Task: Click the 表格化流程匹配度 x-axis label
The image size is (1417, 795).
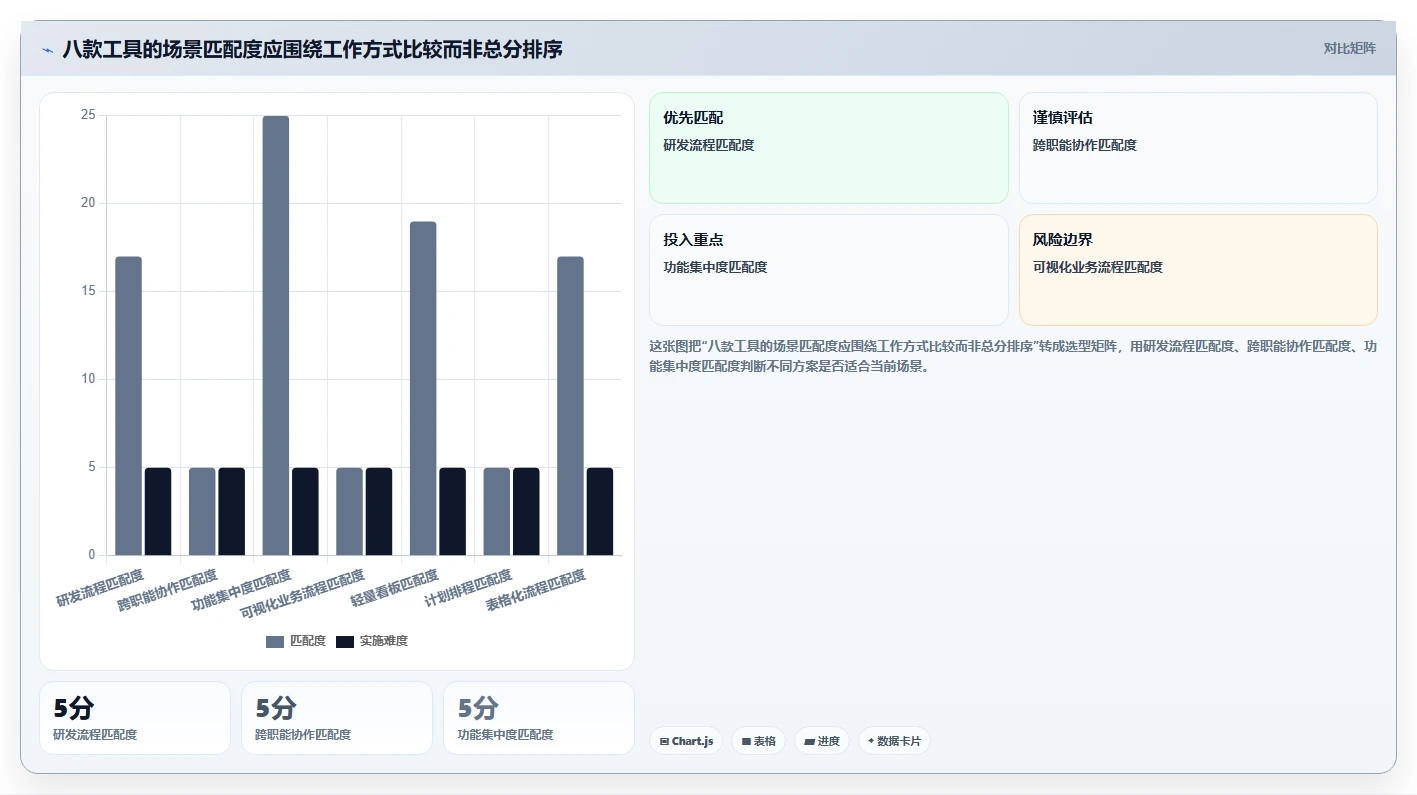Action: pyautogui.click(x=536, y=590)
